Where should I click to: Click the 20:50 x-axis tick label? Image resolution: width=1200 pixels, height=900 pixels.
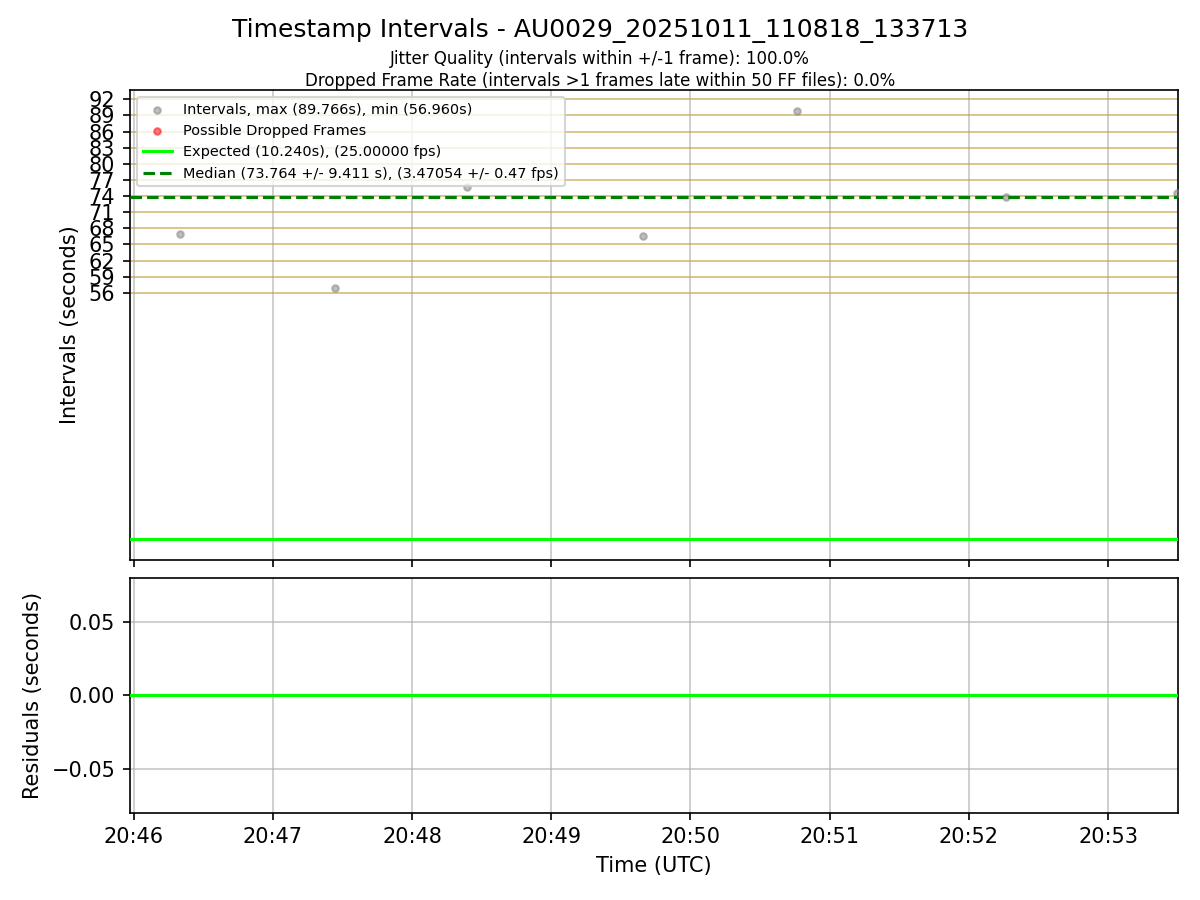[x=690, y=835]
